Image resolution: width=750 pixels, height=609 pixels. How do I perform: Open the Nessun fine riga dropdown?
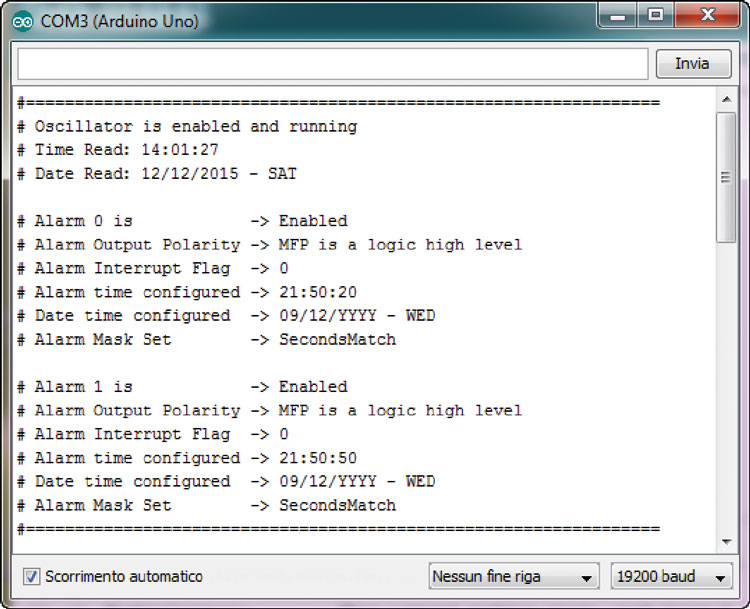(513, 577)
